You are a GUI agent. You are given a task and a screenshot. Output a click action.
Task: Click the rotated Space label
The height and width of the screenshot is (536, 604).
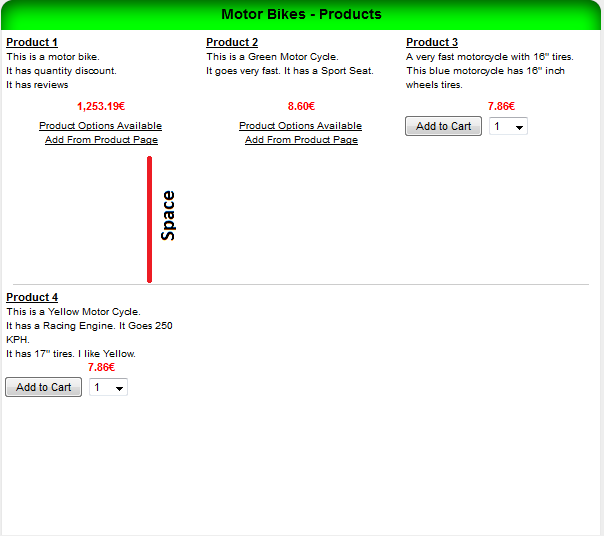click(x=168, y=215)
